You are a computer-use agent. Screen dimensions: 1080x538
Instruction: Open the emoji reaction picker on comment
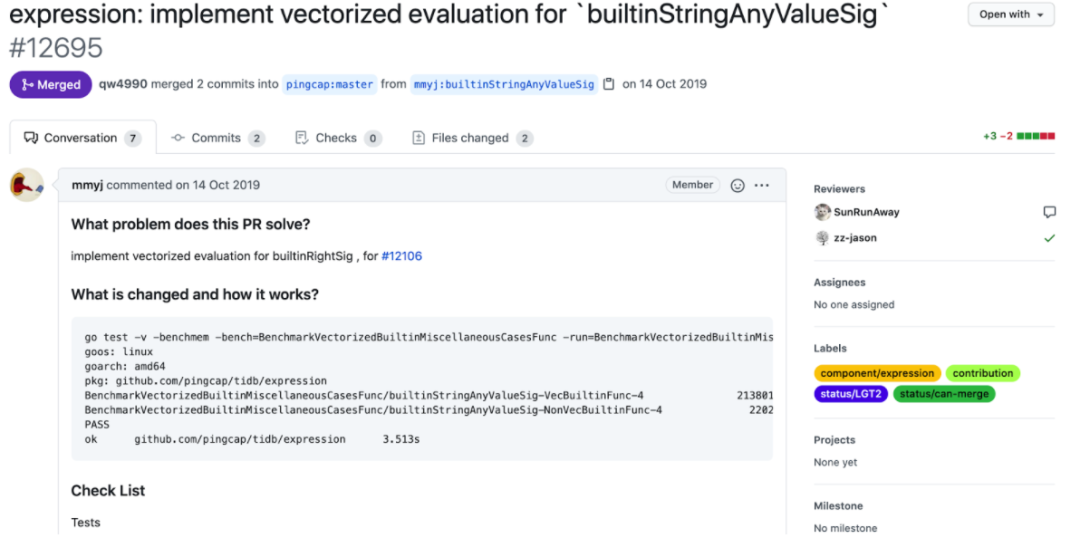tap(738, 185)
